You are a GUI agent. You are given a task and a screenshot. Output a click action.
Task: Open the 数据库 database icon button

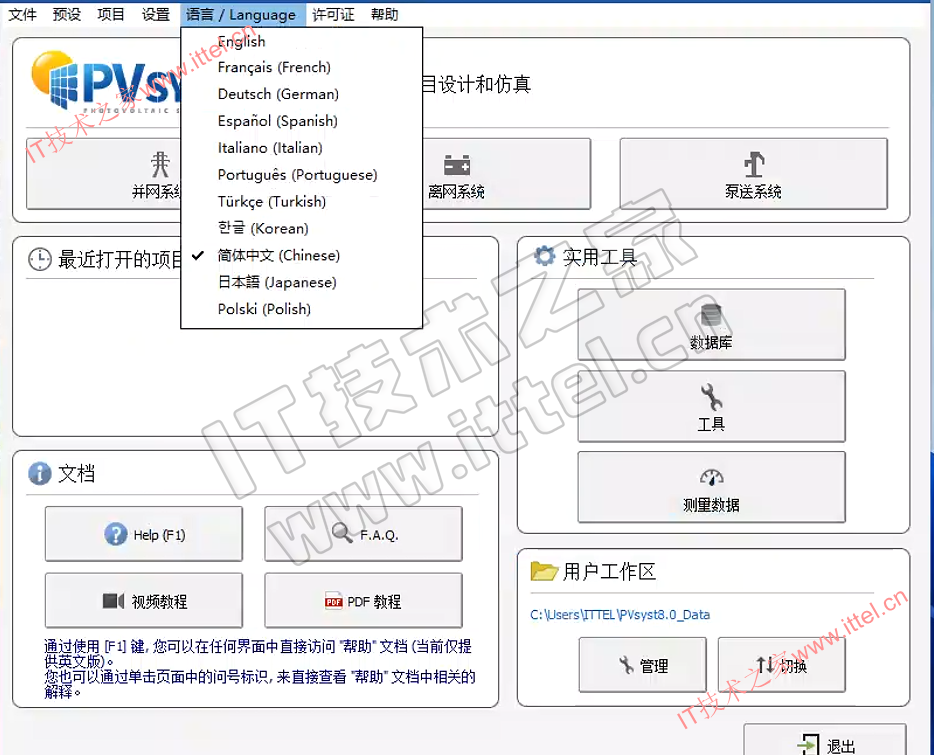click(x=711, y=317)
